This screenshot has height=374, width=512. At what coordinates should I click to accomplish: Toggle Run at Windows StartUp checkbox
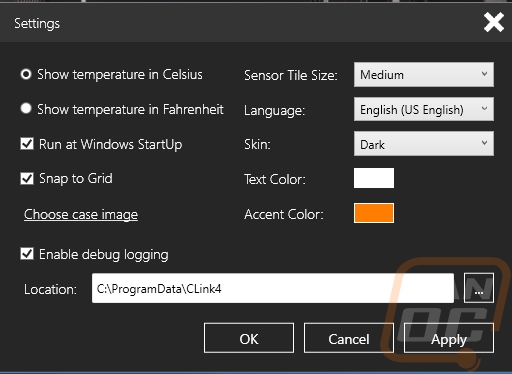coord(27,144)
